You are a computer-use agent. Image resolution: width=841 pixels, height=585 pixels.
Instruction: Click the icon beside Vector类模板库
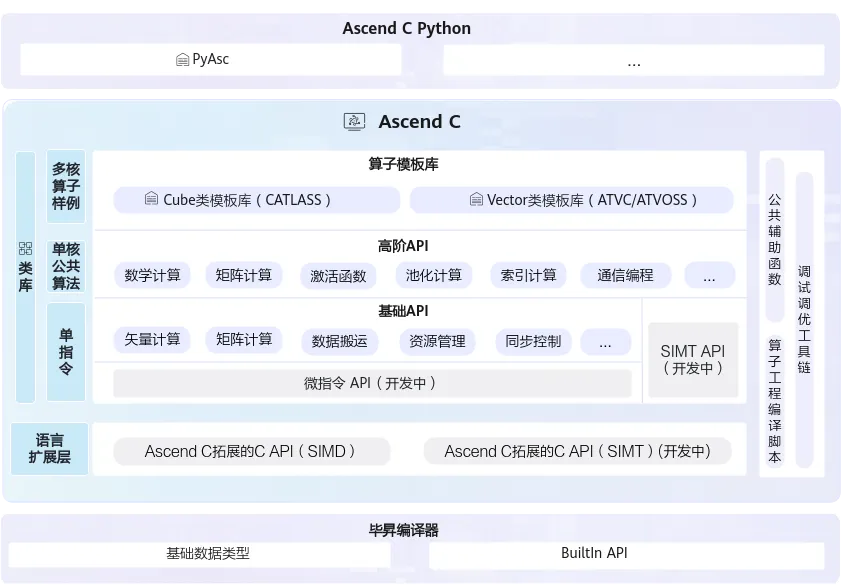pyautogui.click(x=476, y=200)
